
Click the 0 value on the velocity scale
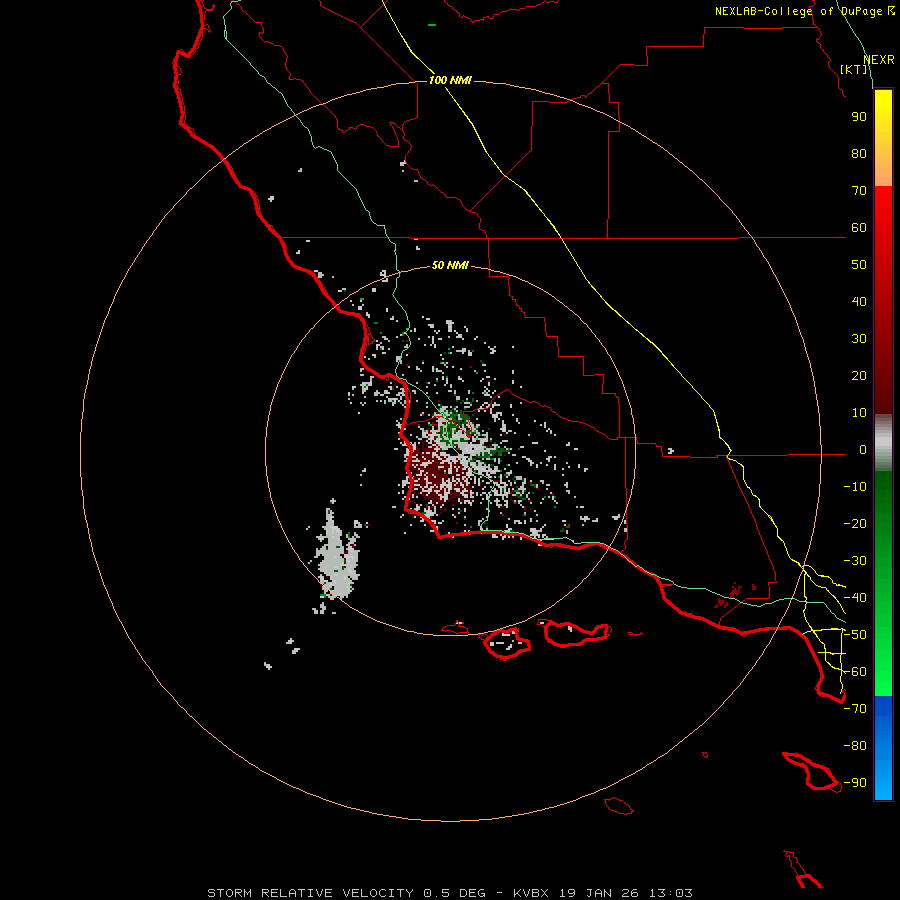(x=863, y=450)
